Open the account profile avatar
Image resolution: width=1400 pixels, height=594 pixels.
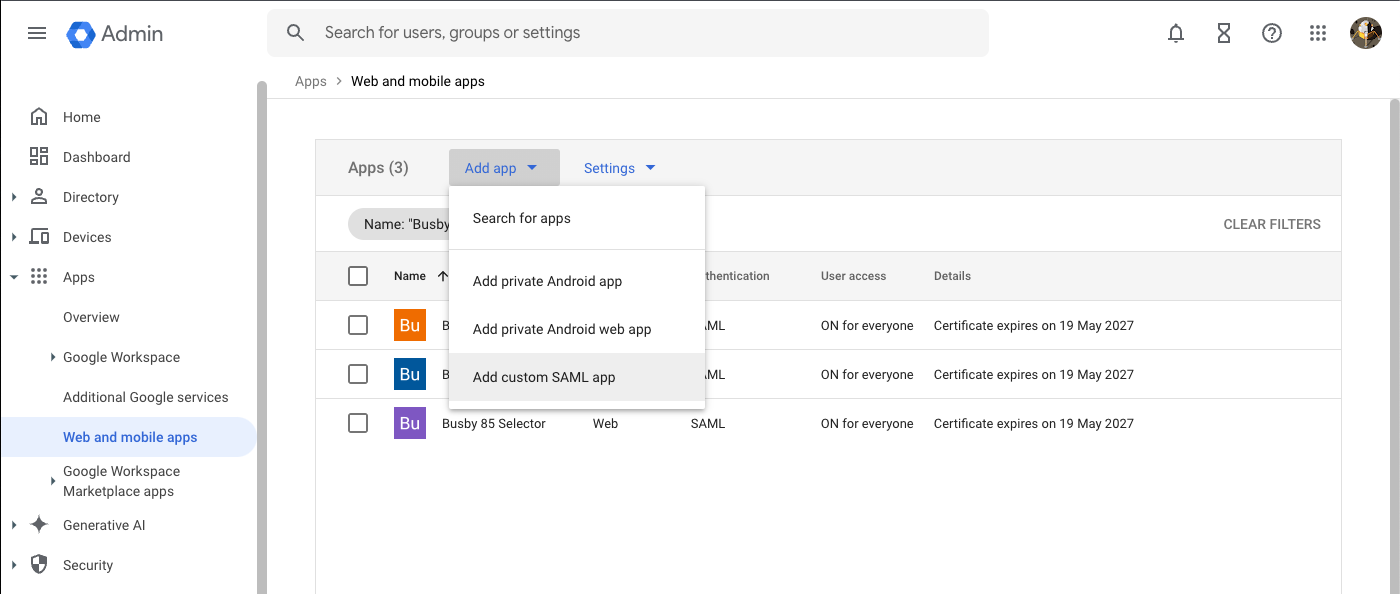pyautogui.click(x=1366, y=33)
